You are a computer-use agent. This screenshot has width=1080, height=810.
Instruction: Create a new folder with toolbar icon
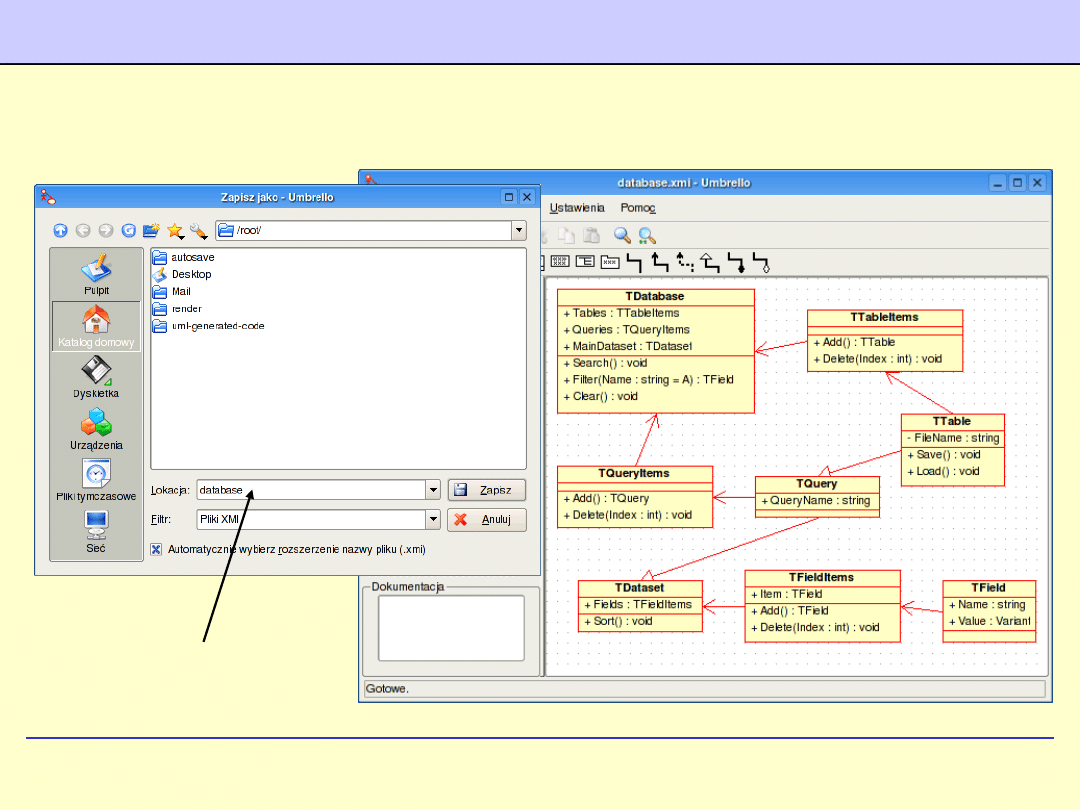152,231
